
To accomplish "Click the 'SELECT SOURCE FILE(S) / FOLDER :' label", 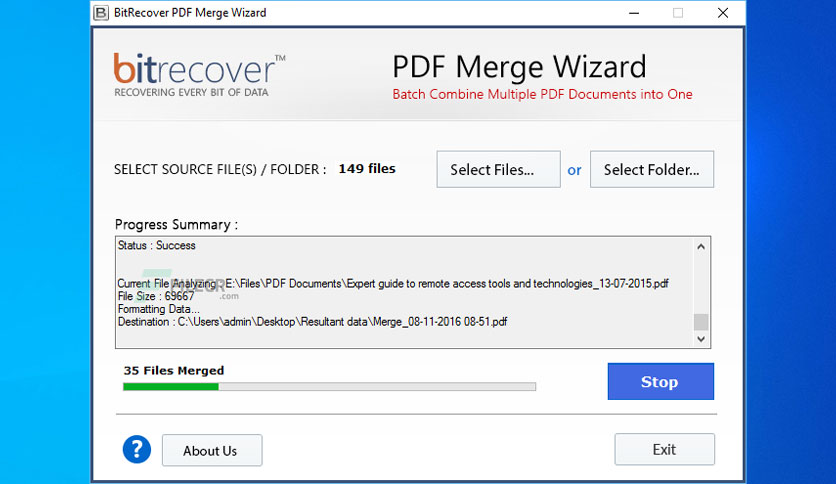I will point(220,170).
